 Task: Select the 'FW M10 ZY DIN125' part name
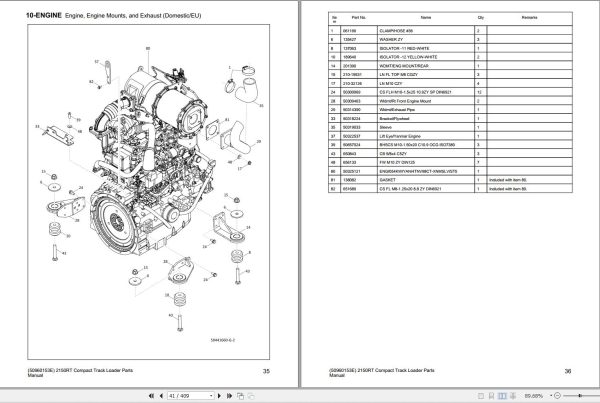[397, 162]
